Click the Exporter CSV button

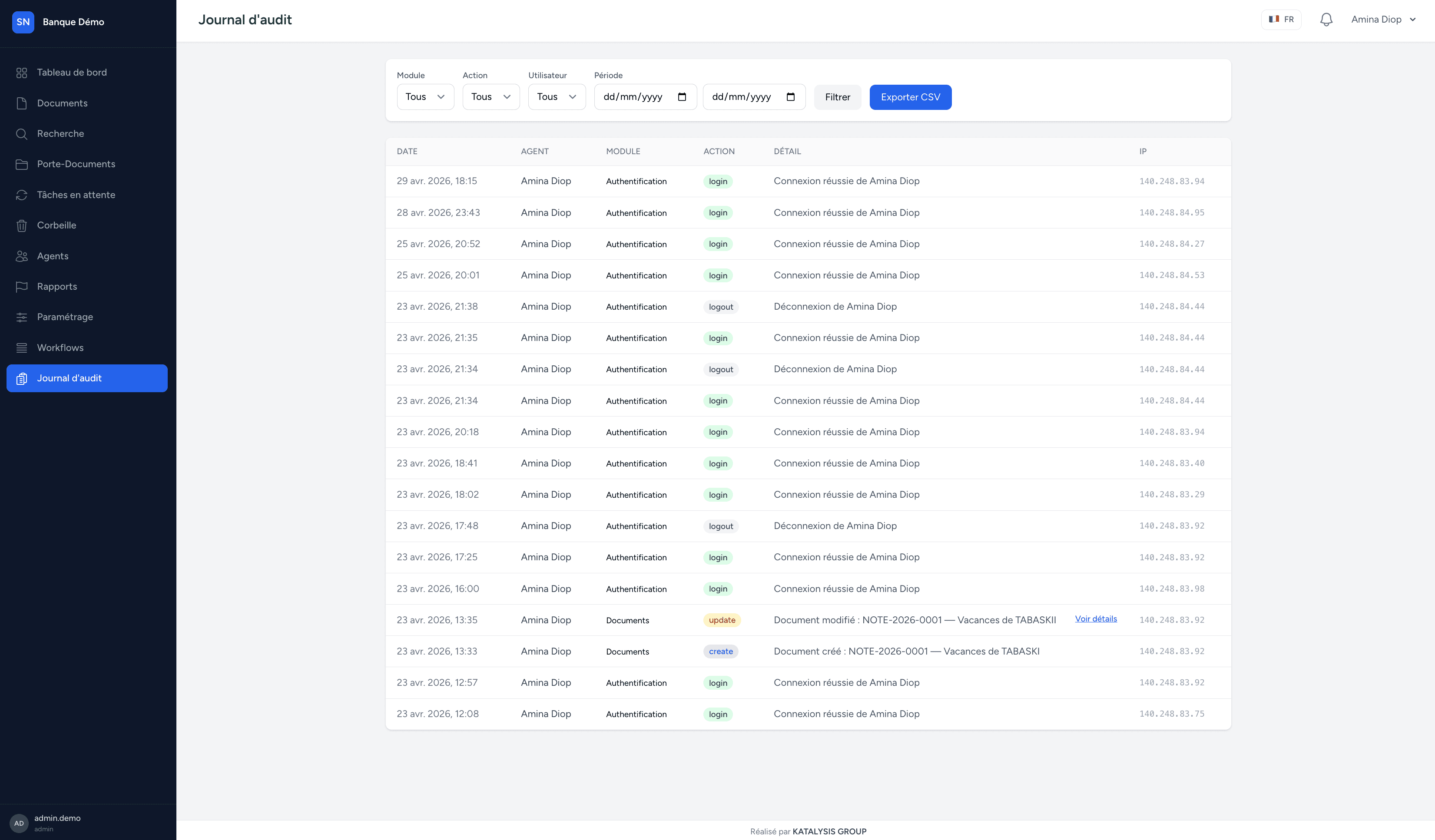[910, 97]
